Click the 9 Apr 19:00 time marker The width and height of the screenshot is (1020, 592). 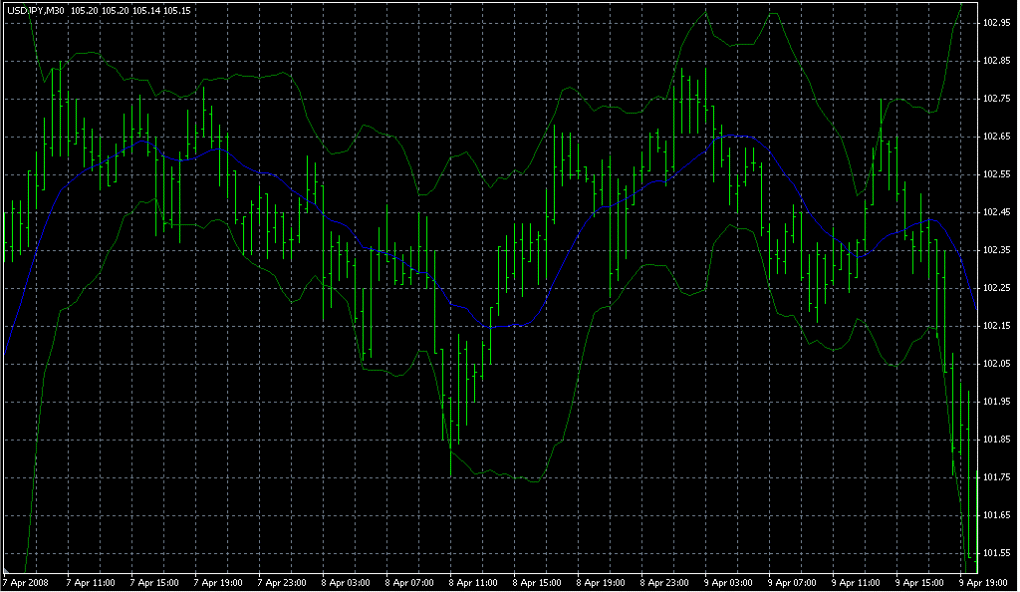984,582
